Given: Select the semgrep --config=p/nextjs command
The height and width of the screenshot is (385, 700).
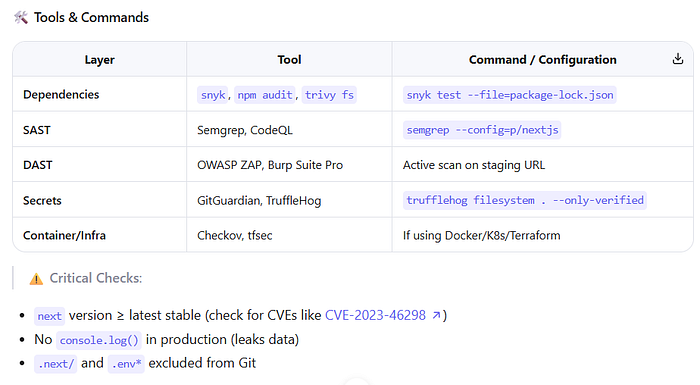Looking at the screenshot, I should (482, 130).
